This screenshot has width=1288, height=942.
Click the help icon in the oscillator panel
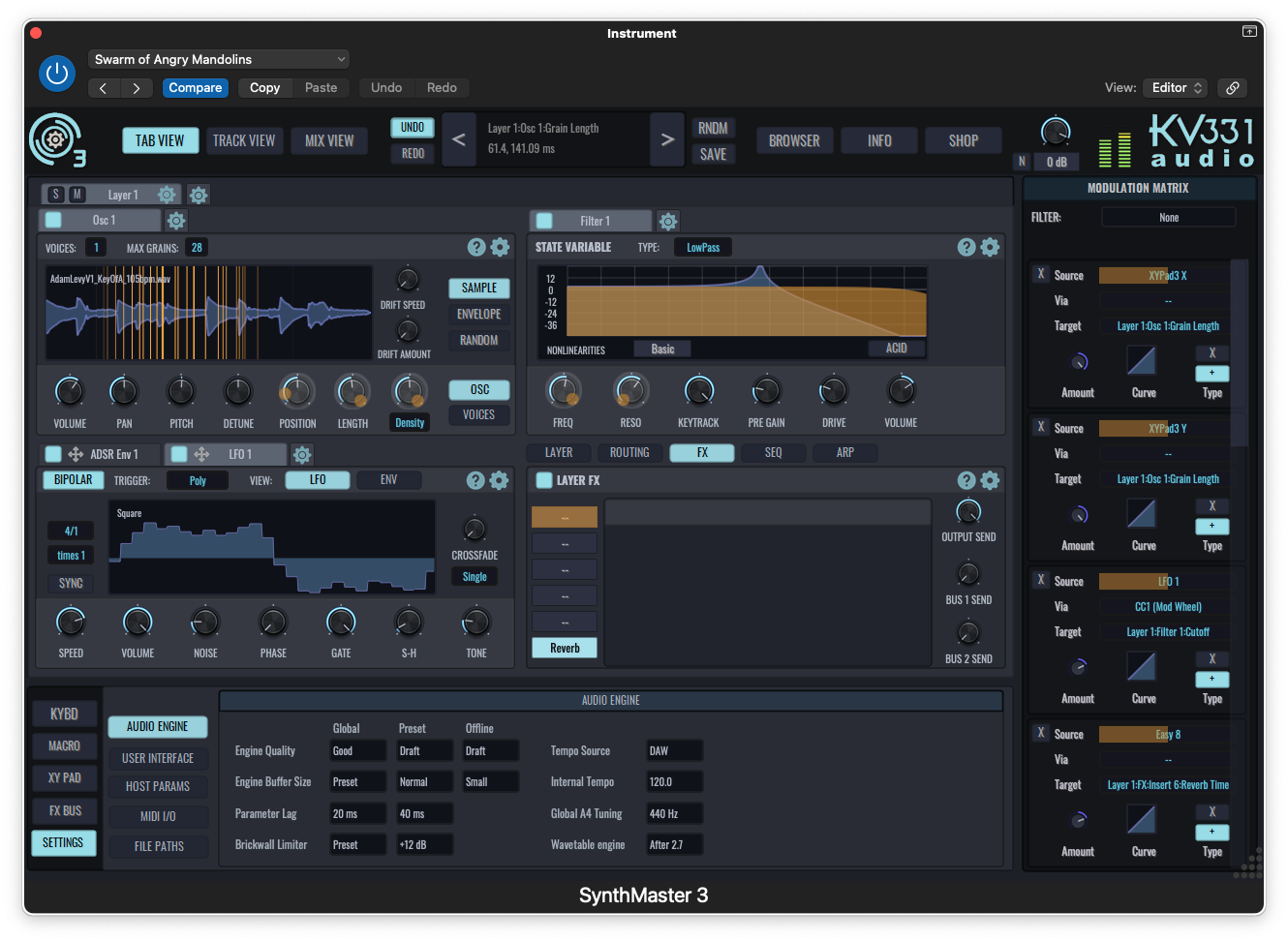tap(475, 247)
